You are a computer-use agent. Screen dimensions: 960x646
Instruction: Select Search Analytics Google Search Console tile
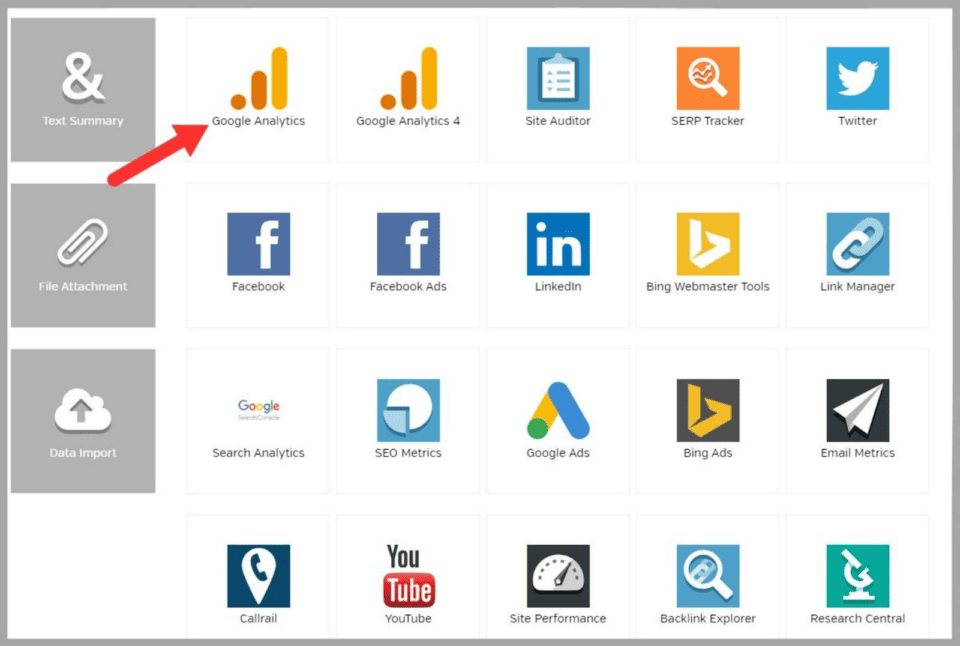(258, 421)
